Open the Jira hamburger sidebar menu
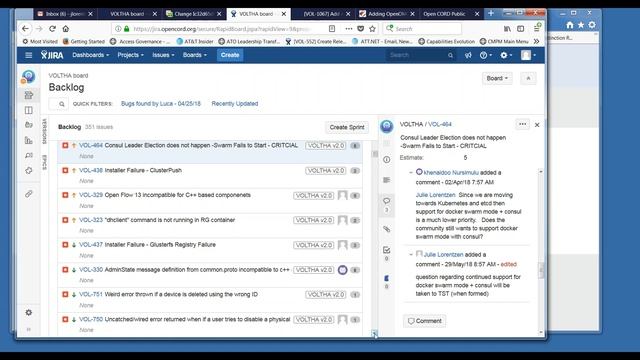 point(29,55)
